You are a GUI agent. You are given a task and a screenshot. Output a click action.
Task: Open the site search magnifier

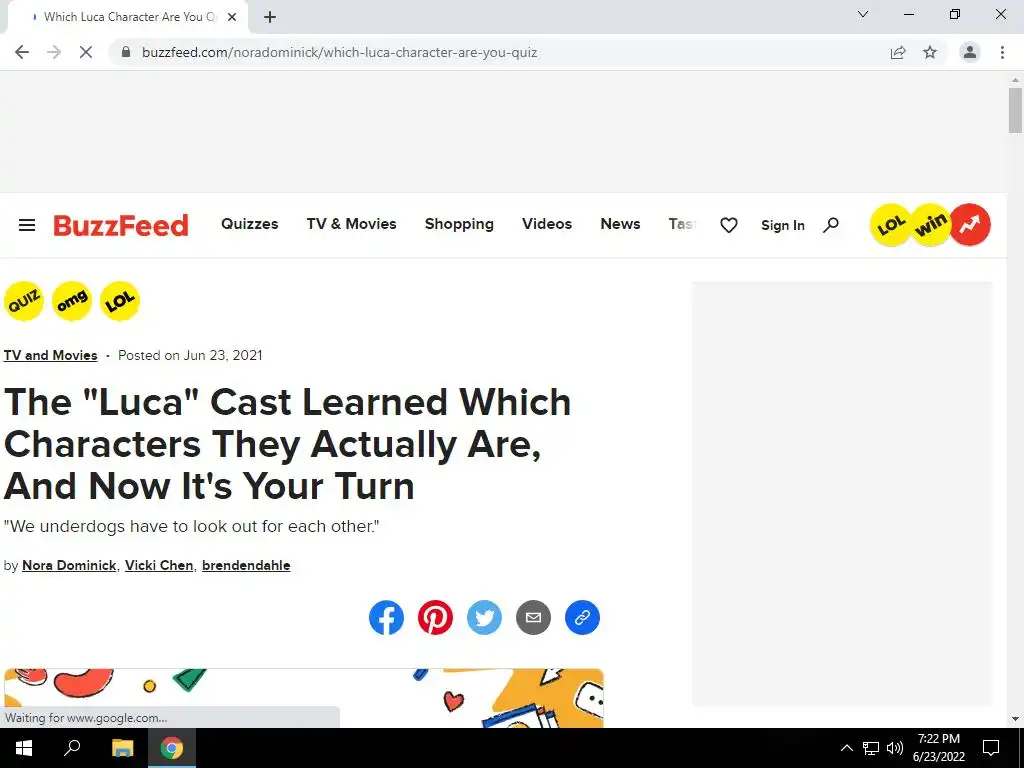click(831, 225)
